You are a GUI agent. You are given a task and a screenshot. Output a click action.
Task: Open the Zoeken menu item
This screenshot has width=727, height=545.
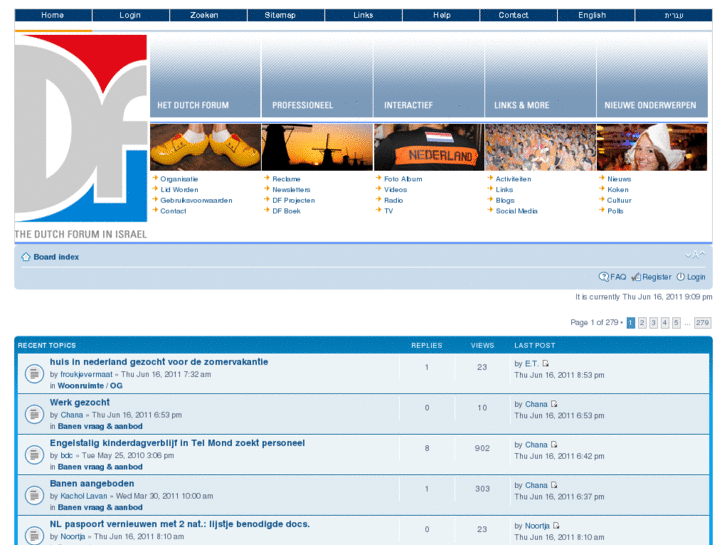(208, 15)
